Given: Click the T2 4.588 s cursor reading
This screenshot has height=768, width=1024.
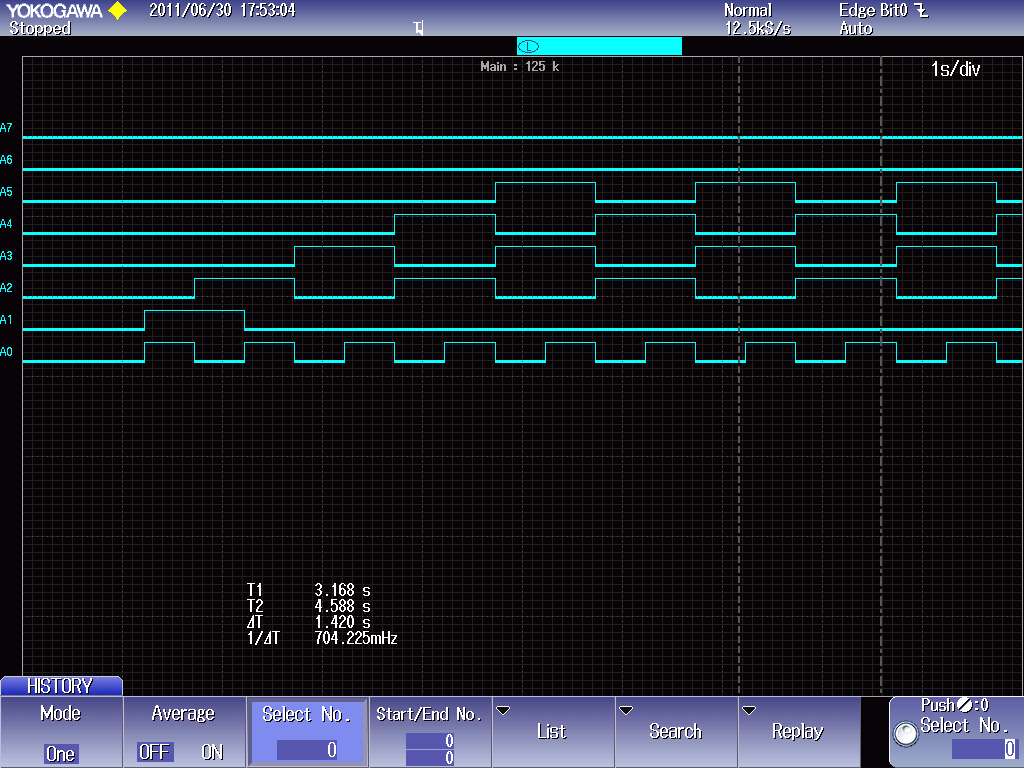Looking at the screenshot, I should click(x=309, y=606).
